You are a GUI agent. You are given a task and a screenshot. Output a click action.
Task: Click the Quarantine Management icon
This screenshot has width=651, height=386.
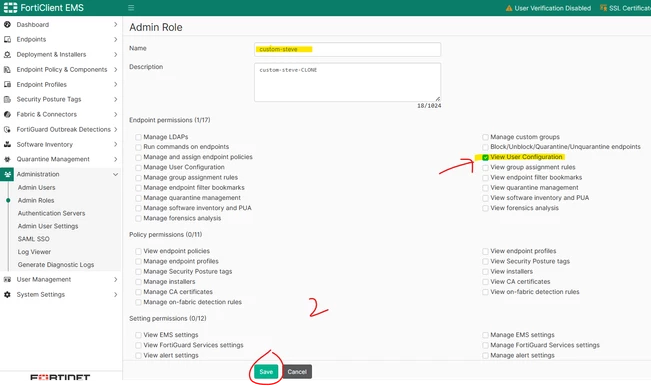pyautogui.click(x=7, y=159)
